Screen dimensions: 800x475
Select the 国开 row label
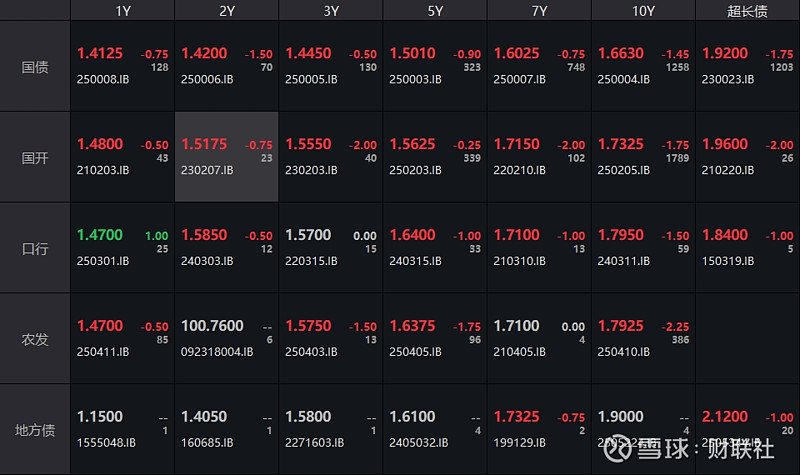tap(35, 157)
